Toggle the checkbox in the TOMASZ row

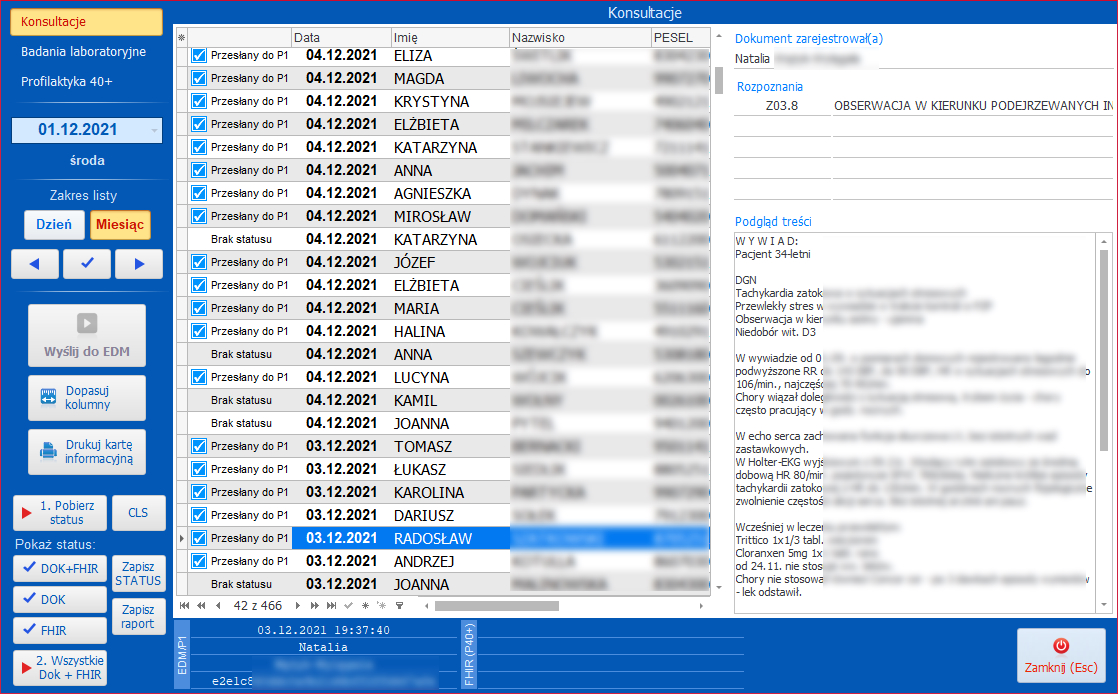199,446
